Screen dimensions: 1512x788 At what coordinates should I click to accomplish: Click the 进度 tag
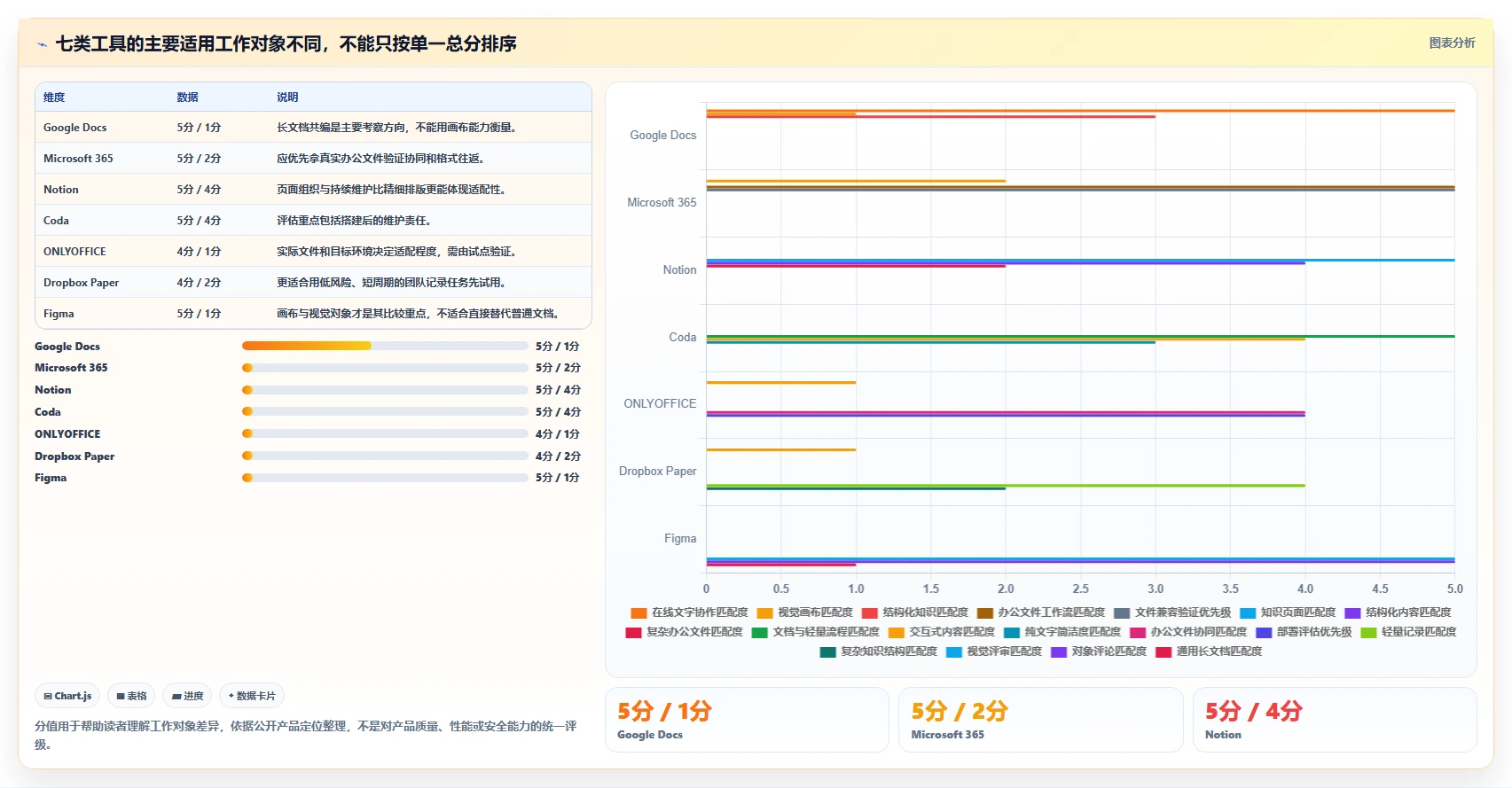tap(187, 696)
